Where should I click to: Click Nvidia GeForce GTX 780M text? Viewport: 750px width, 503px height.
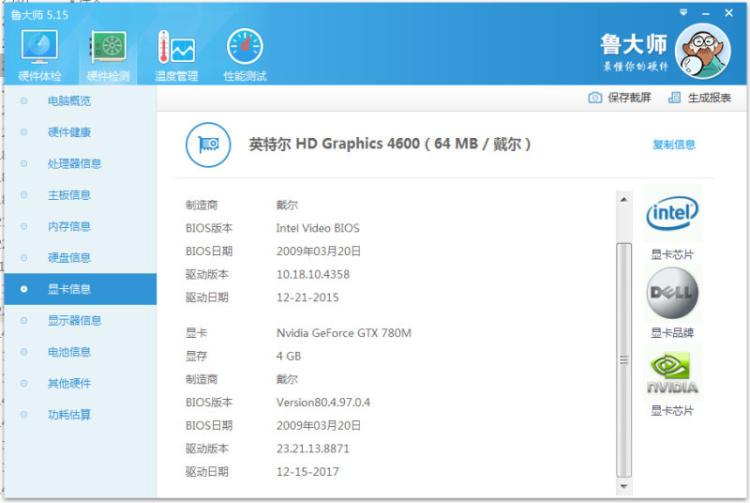pos(343,333)
